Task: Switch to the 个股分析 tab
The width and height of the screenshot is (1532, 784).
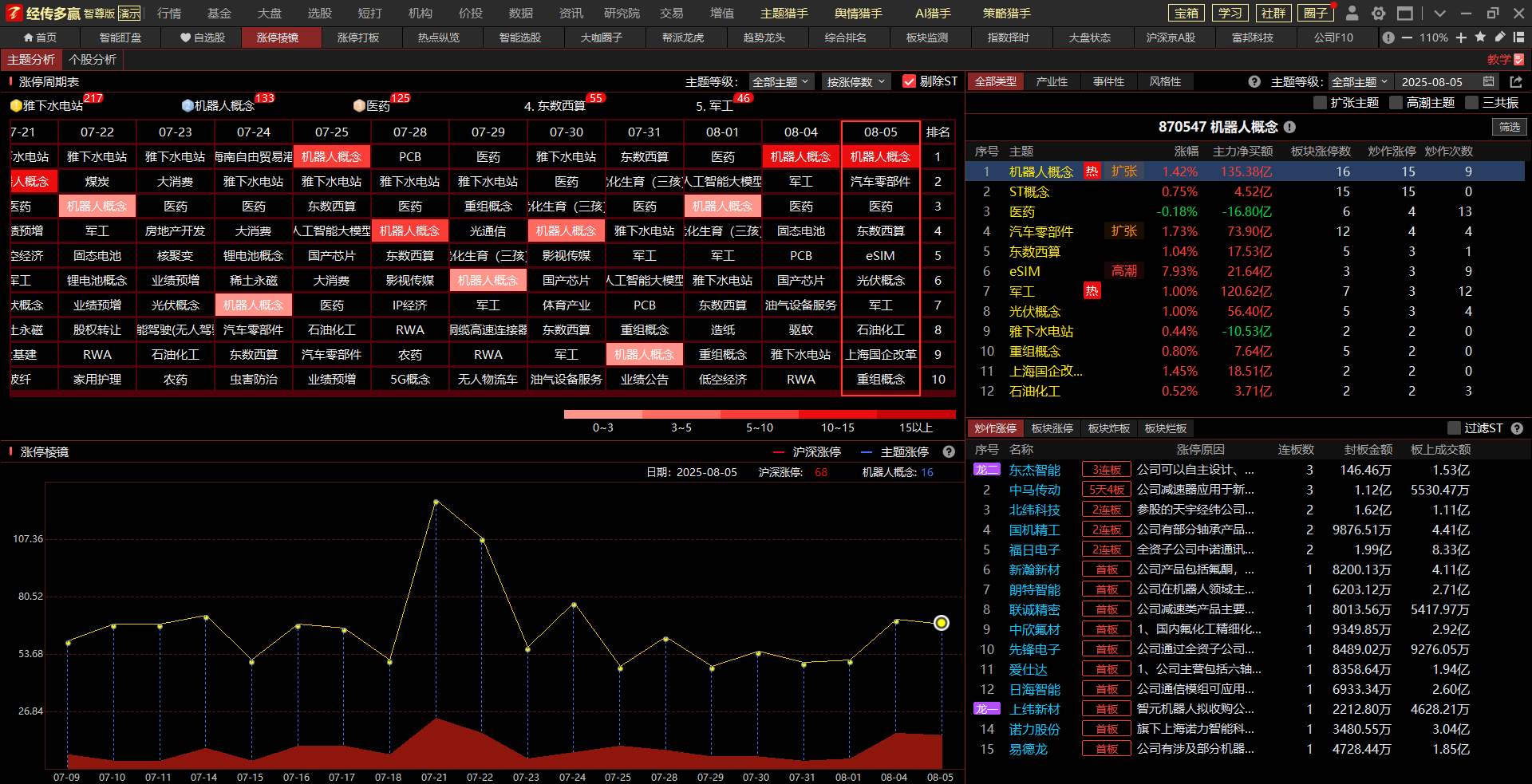Action: coord(93,60)
